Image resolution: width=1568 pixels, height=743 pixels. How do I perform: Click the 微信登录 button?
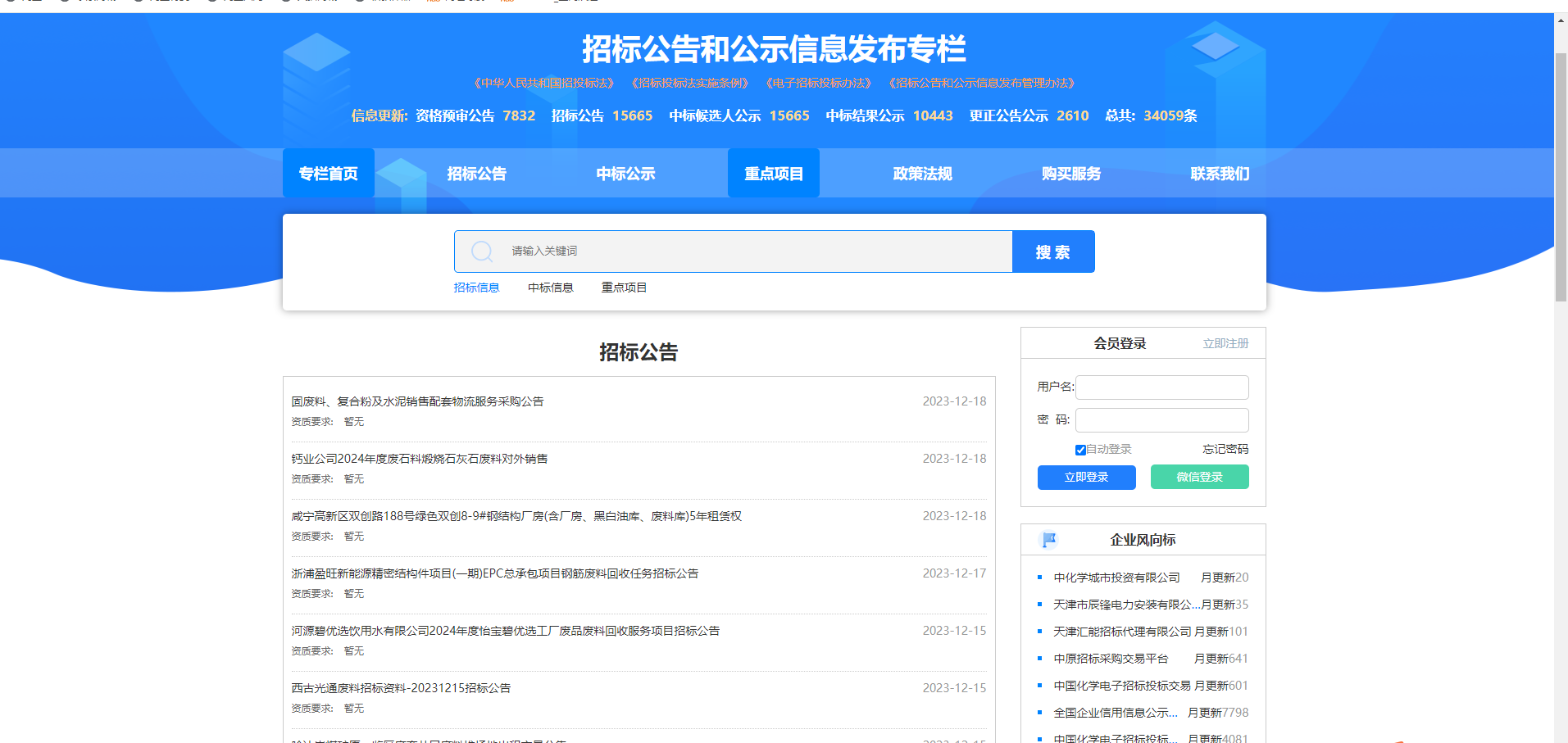pyautogui.click(x=1200, y=477)
